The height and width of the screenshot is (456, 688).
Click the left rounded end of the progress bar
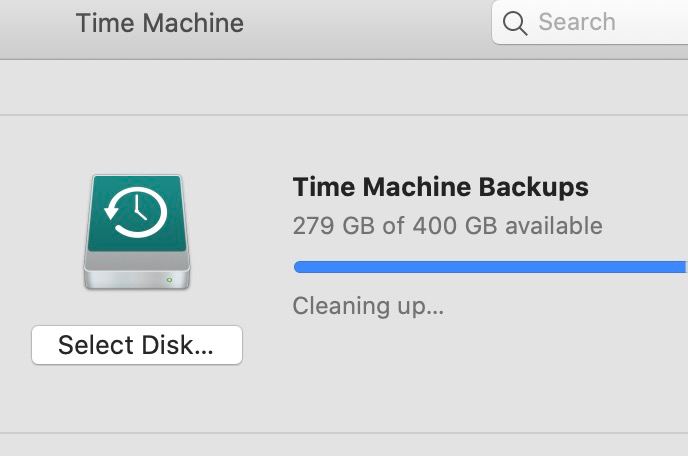point(300,267)
